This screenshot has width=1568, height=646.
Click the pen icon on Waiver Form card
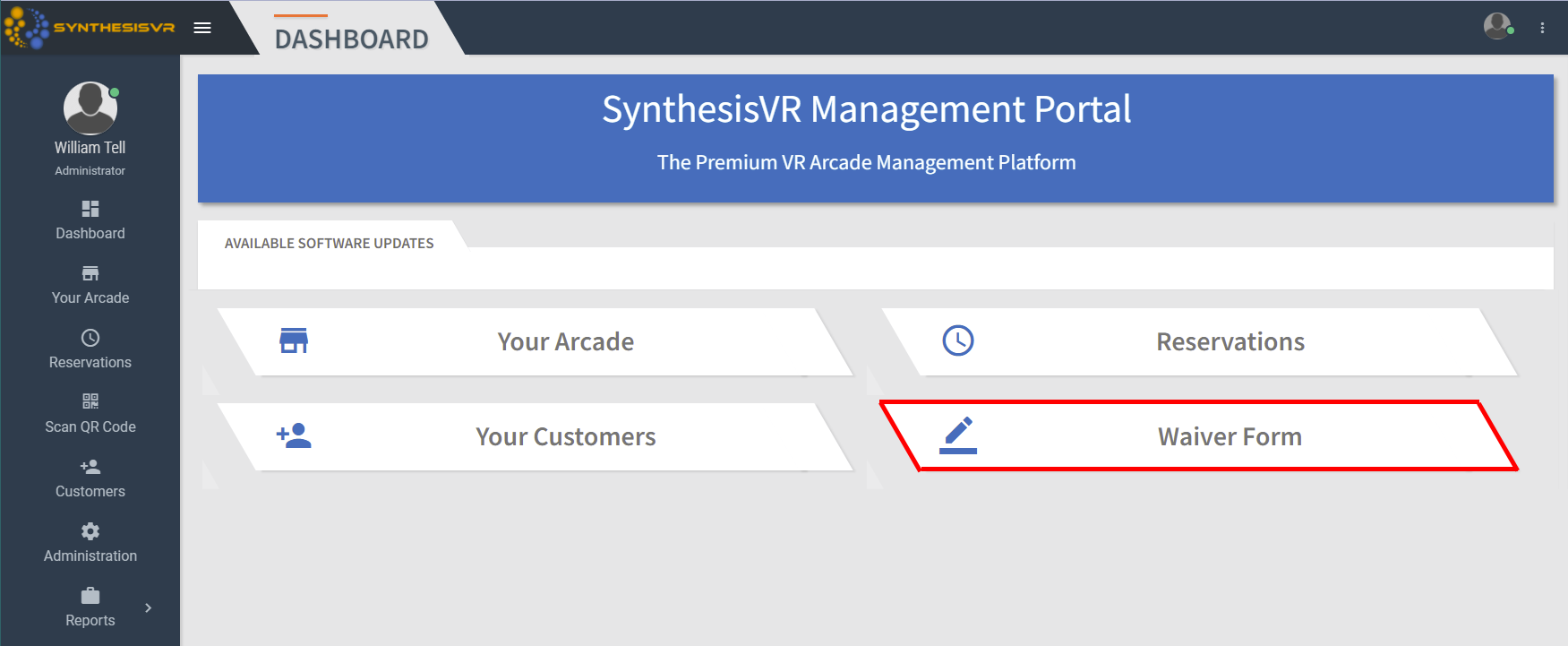point(958,435)
